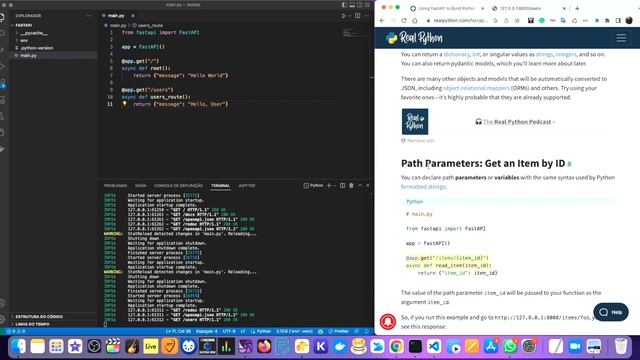Open Visual Studio Code from the Dock
This screenshot has width=640, height=360.
[x=434, y=347]
